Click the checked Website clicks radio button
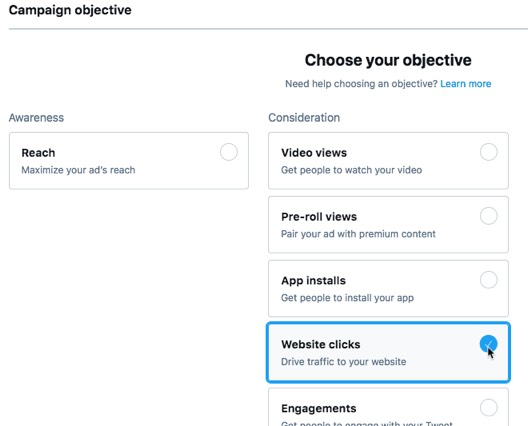The width and height of the screenshot is (528, 426). tap(489, 344)
